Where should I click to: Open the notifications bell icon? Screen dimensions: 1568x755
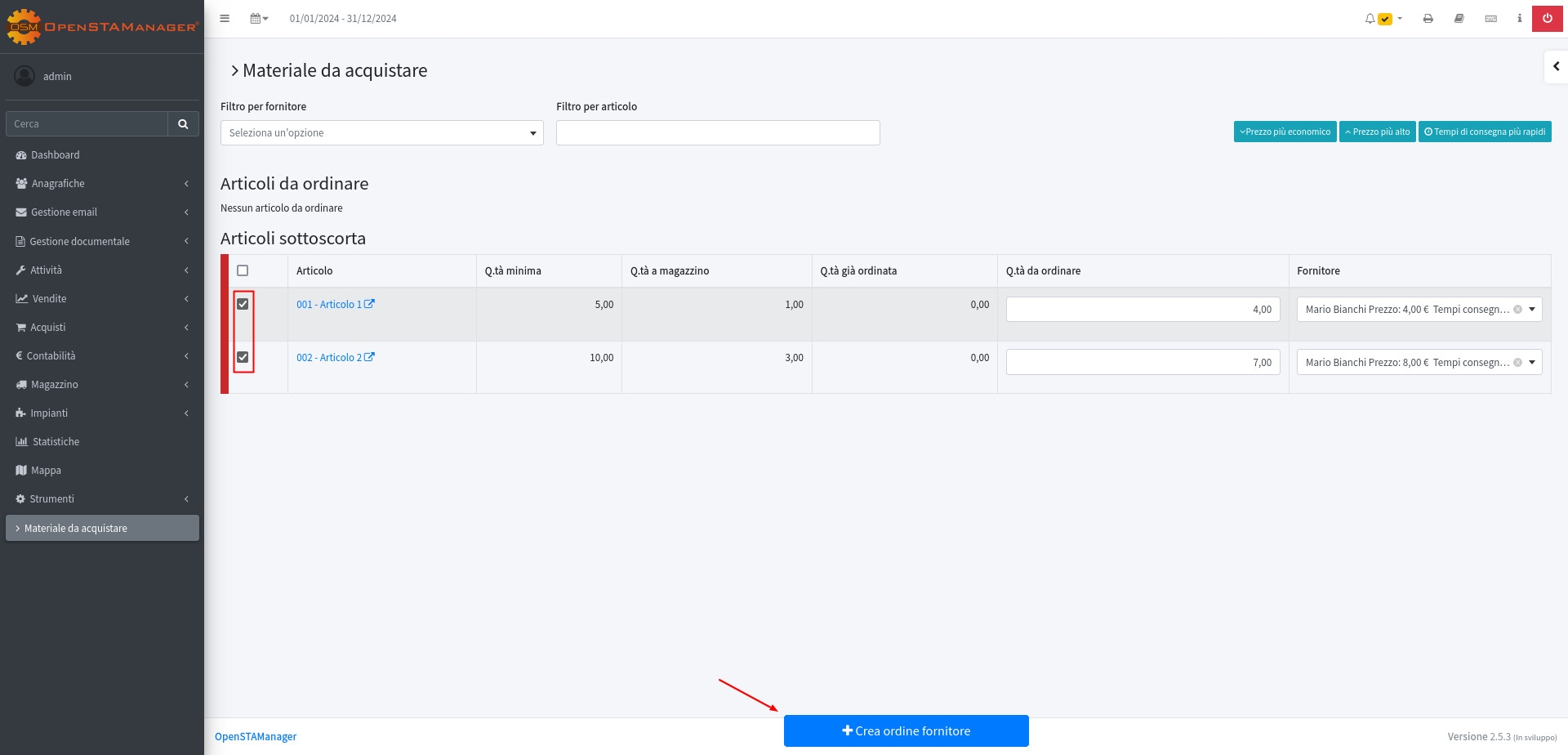pyautogui.click(x=1370, y=18)
